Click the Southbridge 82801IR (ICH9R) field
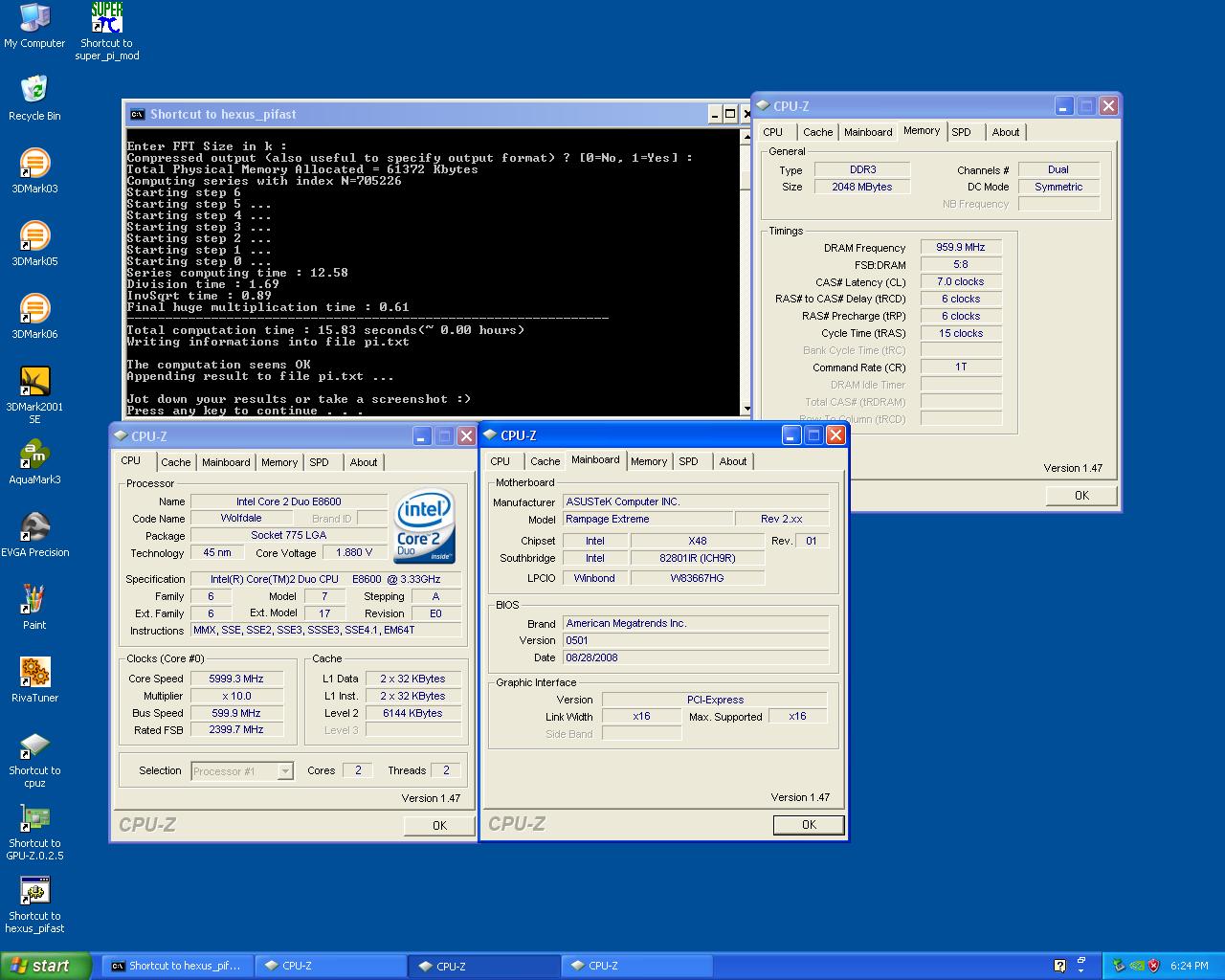The width and height of the screenshot is (1225, 980). tap(698, 558)
